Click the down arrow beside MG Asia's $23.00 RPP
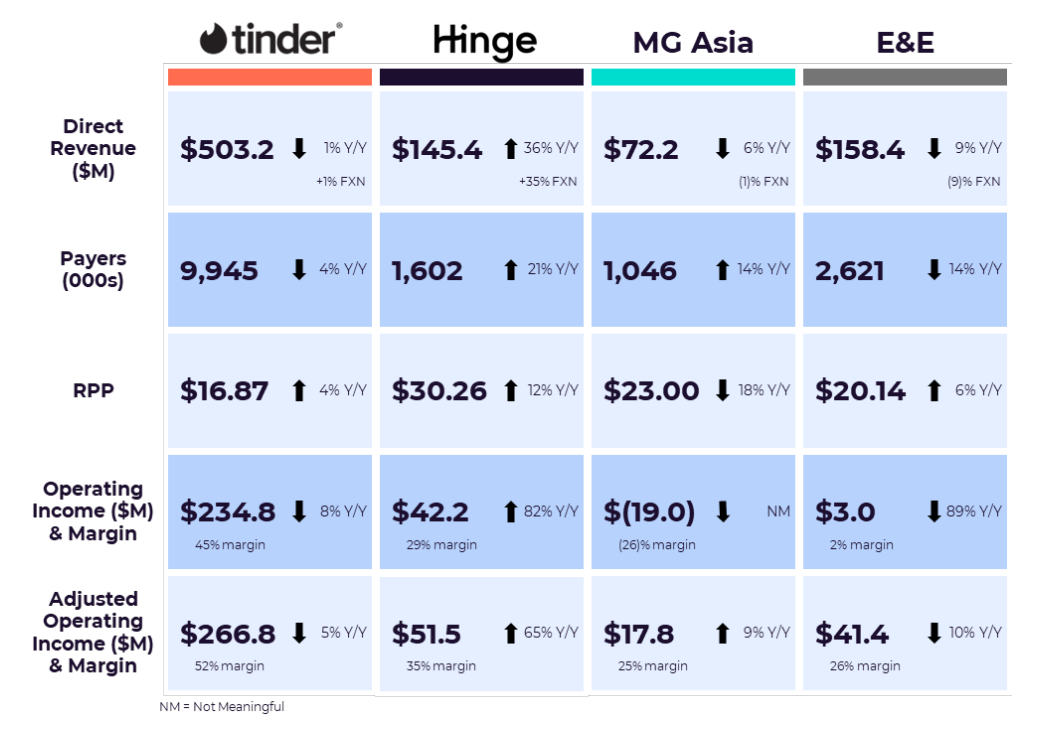Viewport: 1055px width, 737px height. click(x=723, y=391)
